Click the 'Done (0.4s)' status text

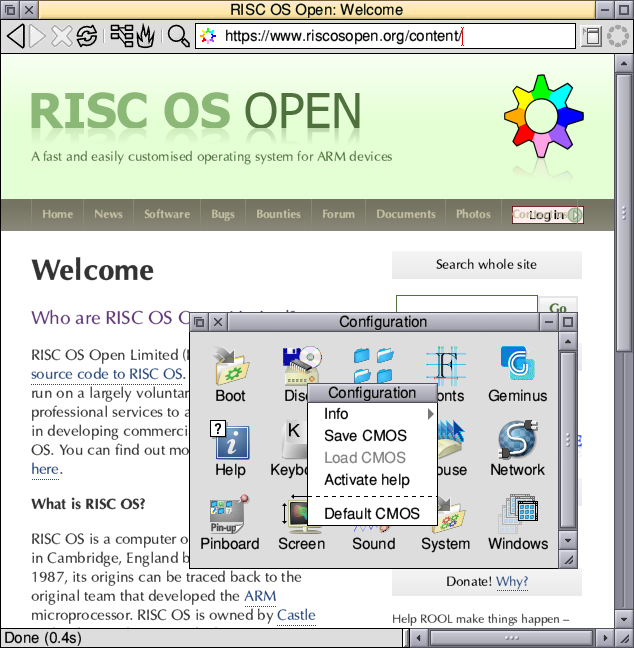[43, 638]
